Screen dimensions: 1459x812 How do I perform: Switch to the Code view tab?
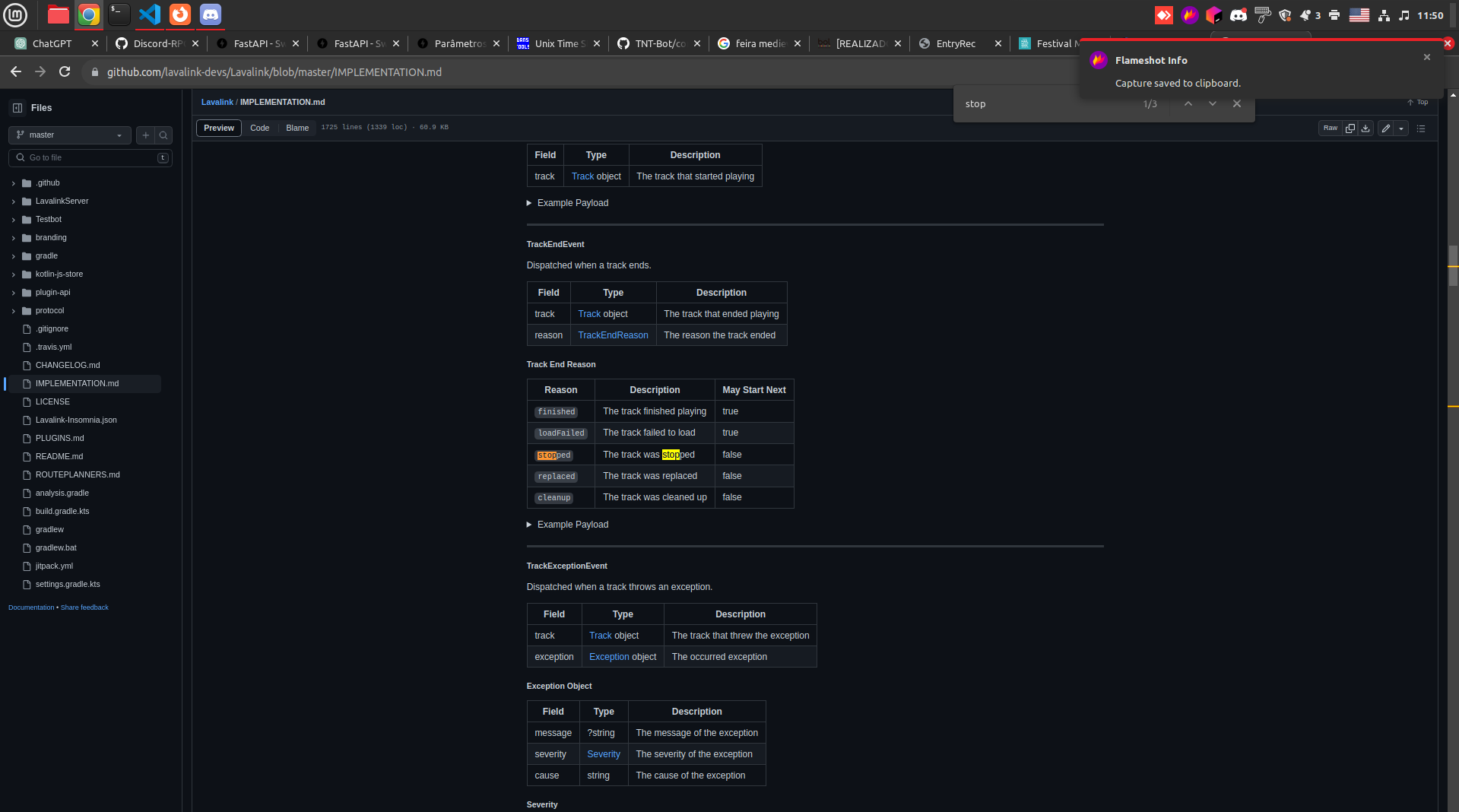click(260, 128)
